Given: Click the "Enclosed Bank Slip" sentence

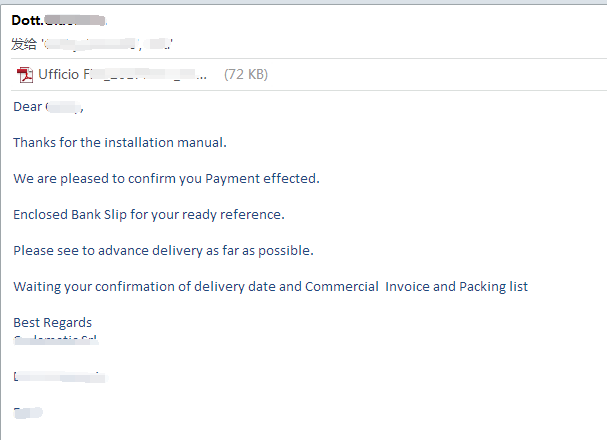Looking at the screenshot, I should coord(149,214).
